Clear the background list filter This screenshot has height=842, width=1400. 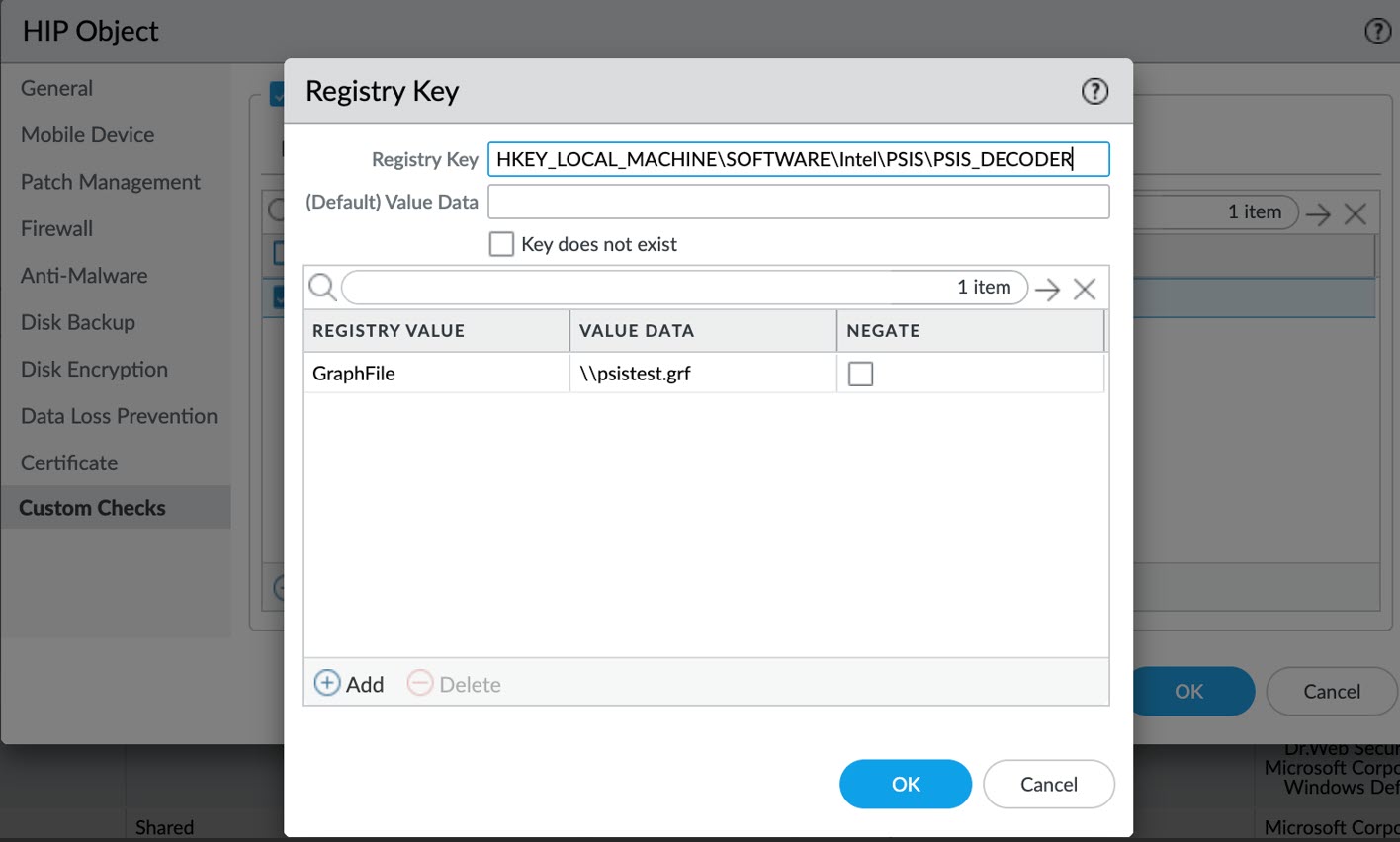[x=1356, y=213]
